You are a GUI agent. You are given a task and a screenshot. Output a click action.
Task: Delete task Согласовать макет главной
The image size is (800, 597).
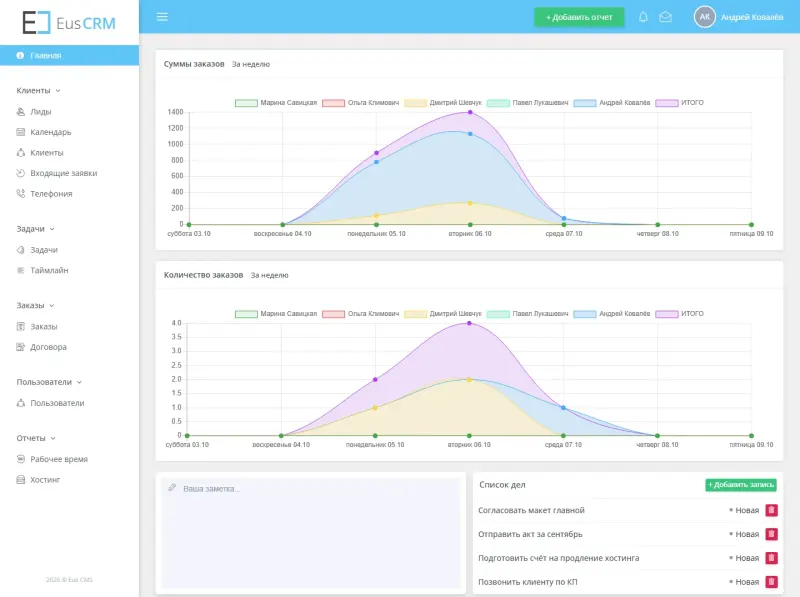click(x=771, y=510)
